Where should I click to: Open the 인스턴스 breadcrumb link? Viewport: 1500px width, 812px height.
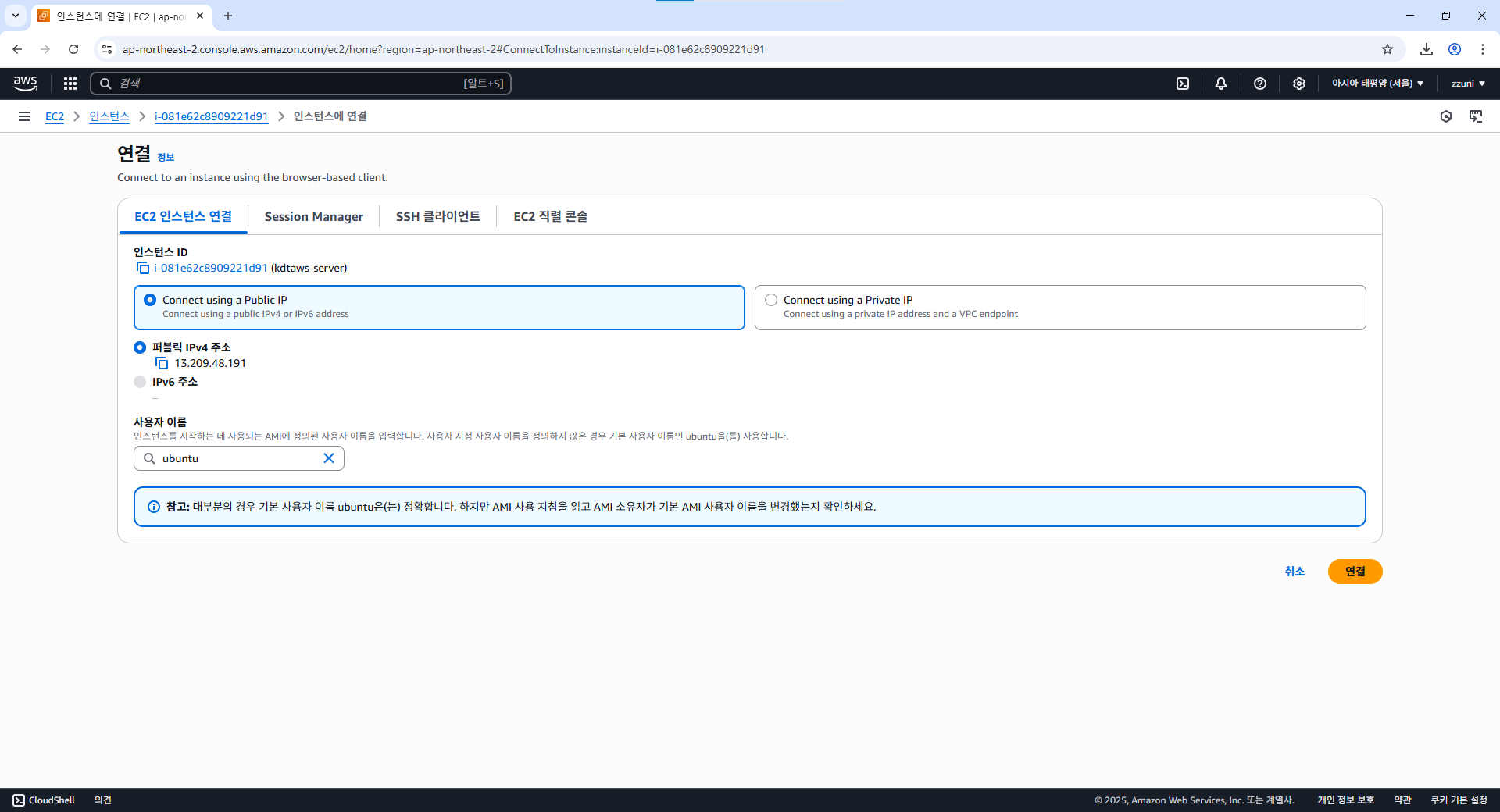click(109, 116)
